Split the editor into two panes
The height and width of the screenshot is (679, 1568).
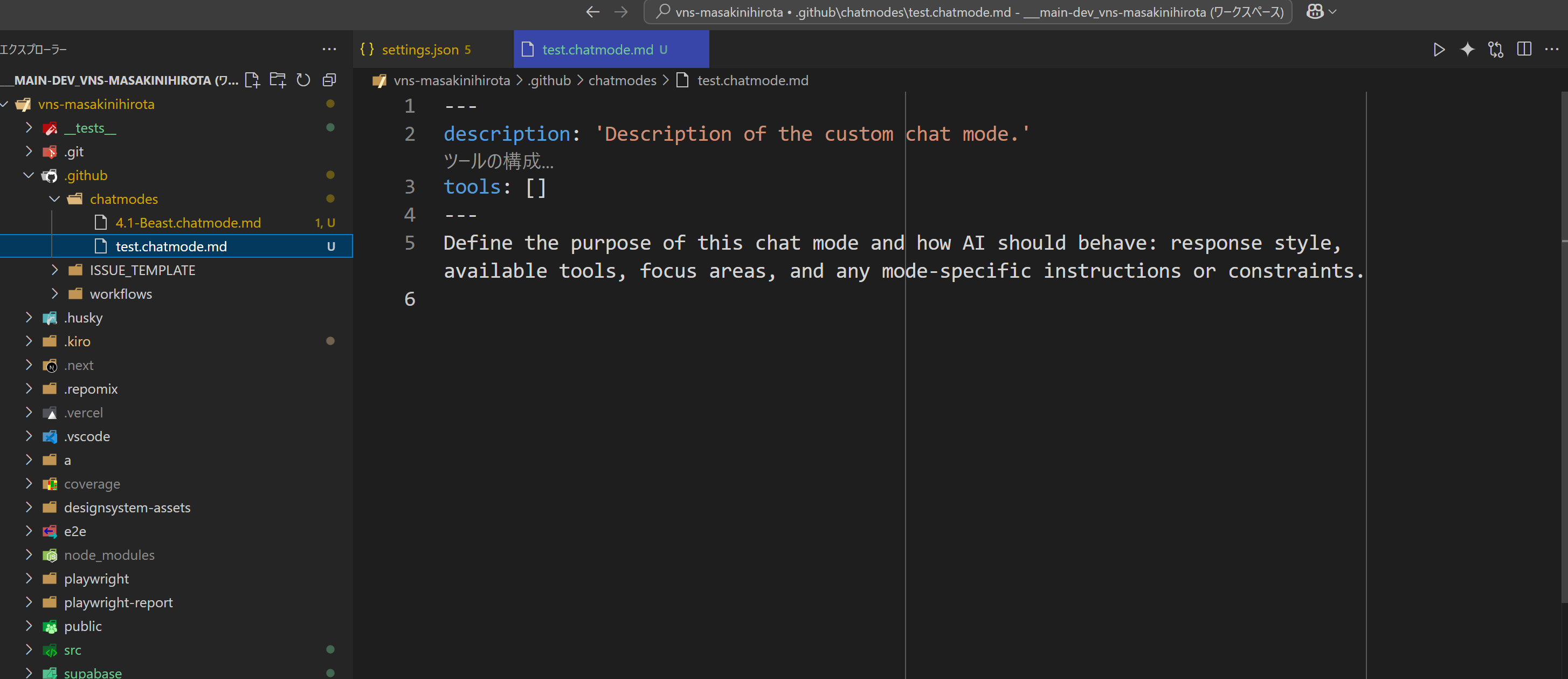point(1524,49)
